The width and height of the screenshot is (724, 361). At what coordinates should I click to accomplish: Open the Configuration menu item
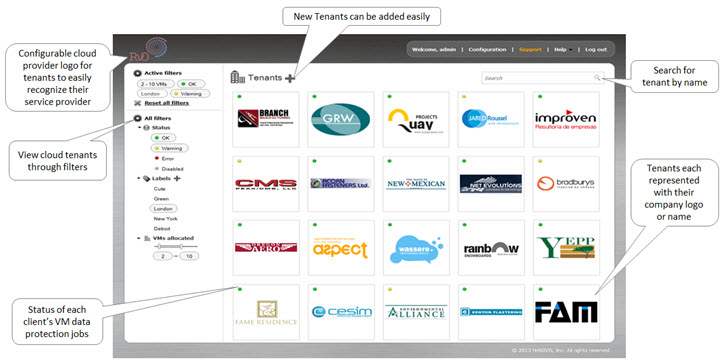tap(487, 49)
